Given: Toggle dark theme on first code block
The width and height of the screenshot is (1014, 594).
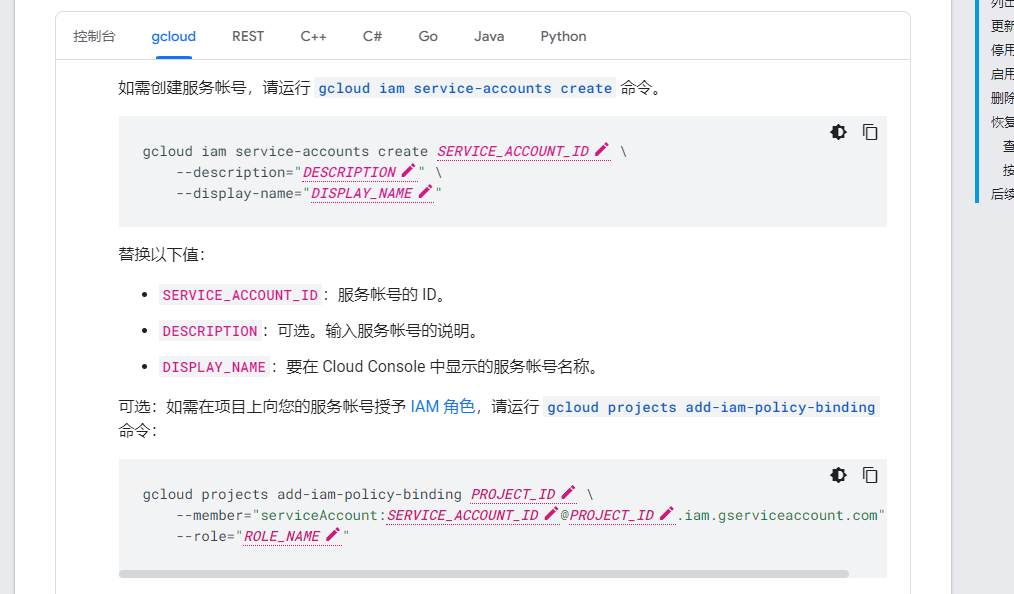Looking at the screenshot, I should coord(838,132).
